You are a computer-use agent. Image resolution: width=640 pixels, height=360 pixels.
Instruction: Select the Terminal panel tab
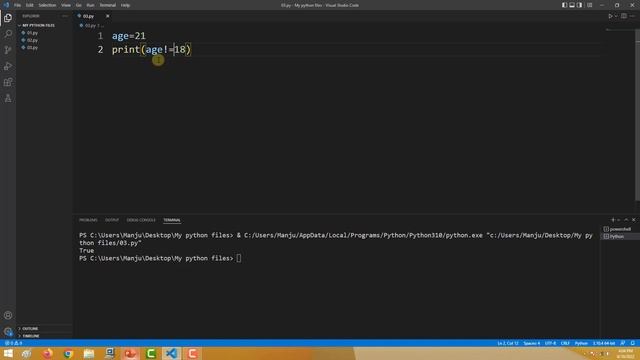172,220
